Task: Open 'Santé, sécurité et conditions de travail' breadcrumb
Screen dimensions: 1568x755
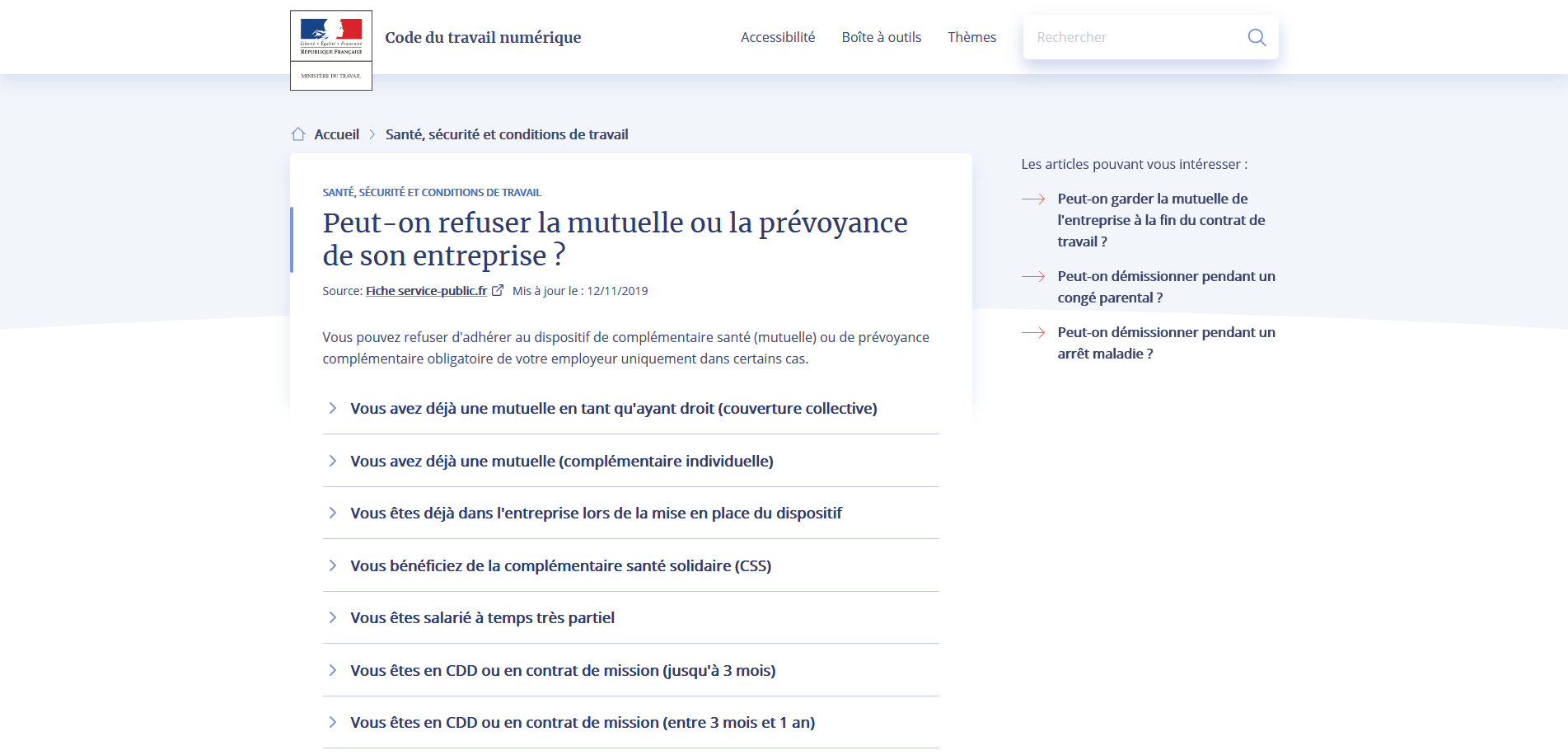Action: click(507, 134)
